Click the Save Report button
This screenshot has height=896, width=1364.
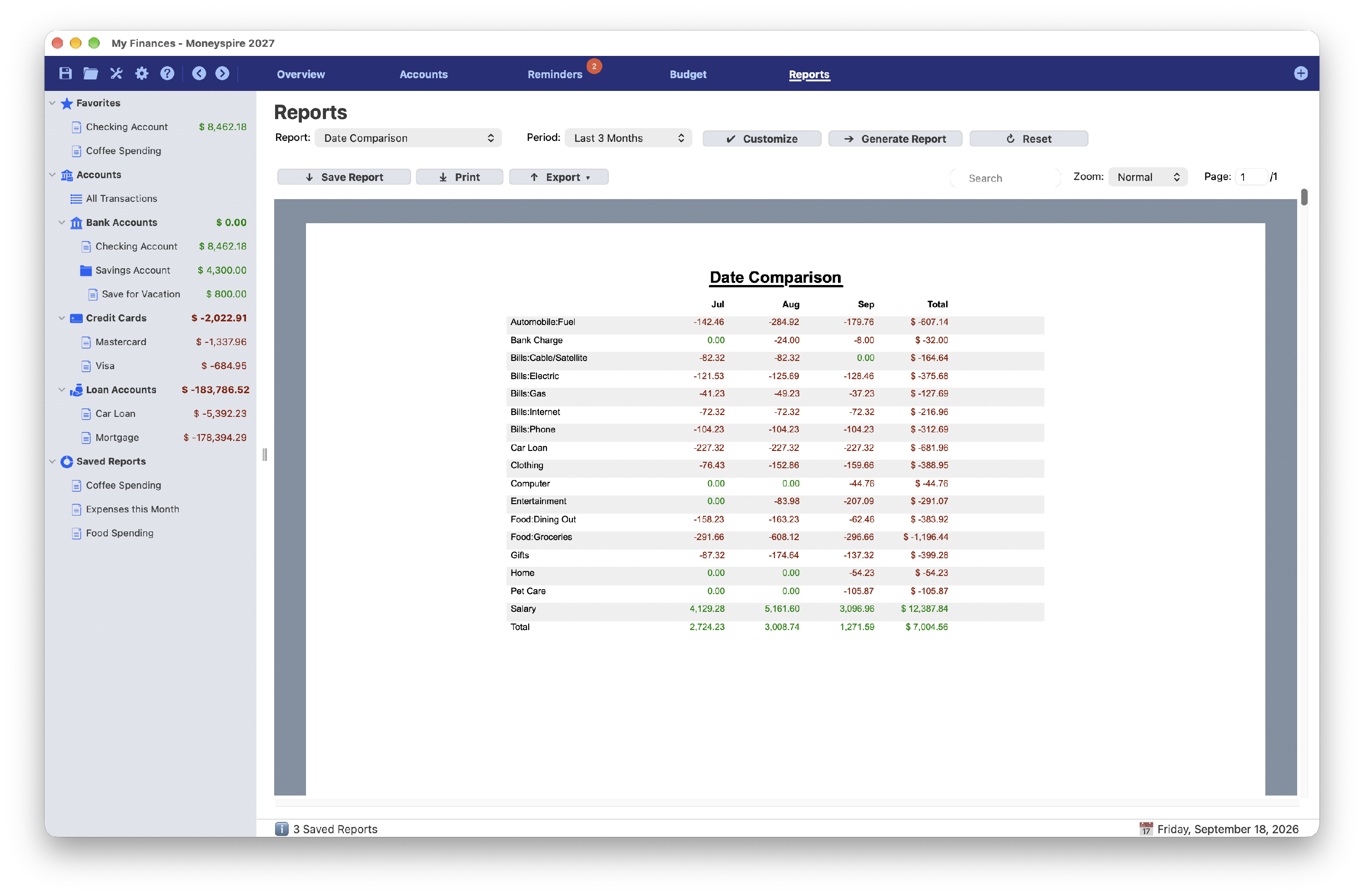coord(344,177)
